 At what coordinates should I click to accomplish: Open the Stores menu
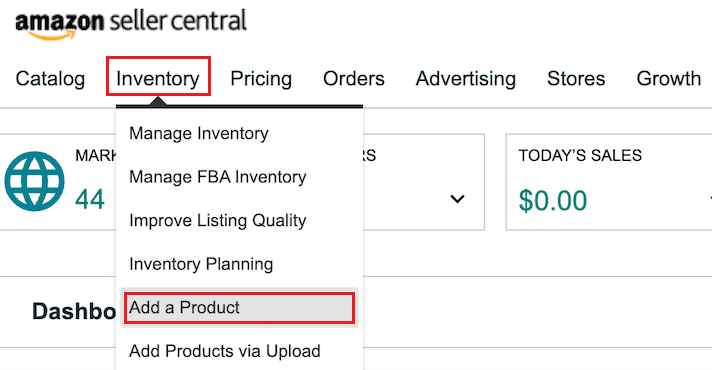pos(576,79)
